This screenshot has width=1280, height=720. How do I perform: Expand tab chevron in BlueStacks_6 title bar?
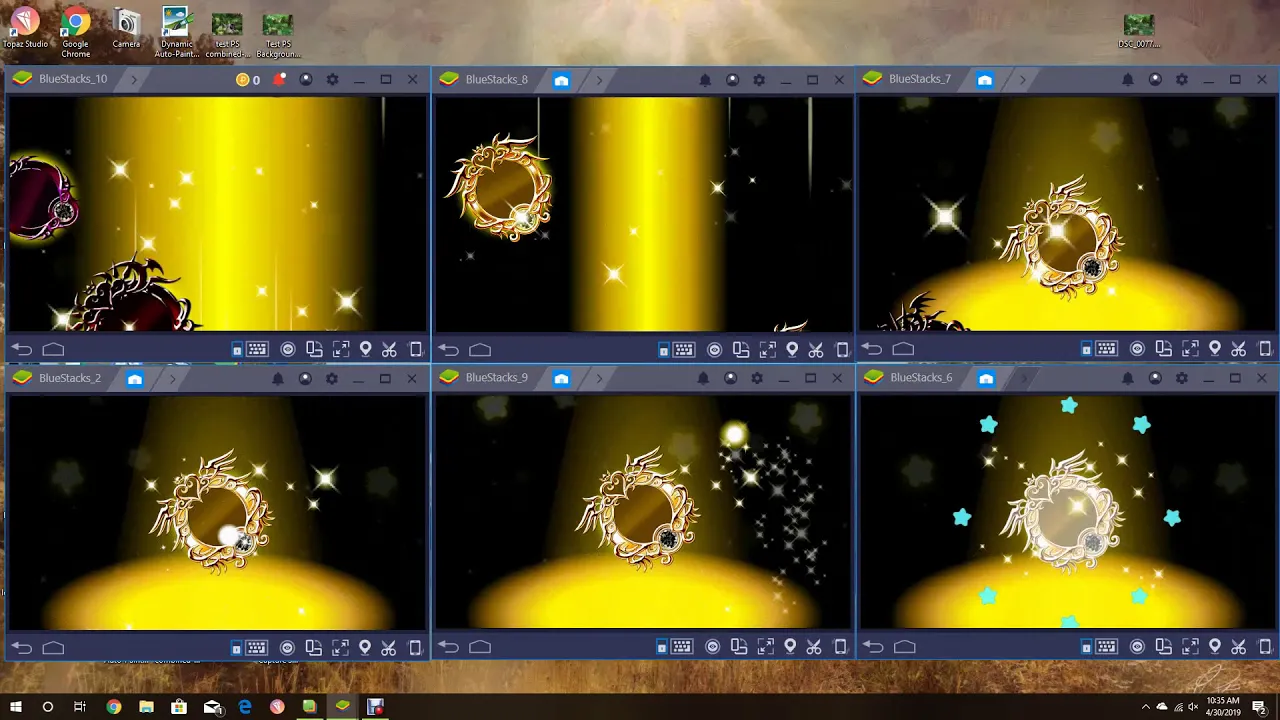click(1022, 378)
